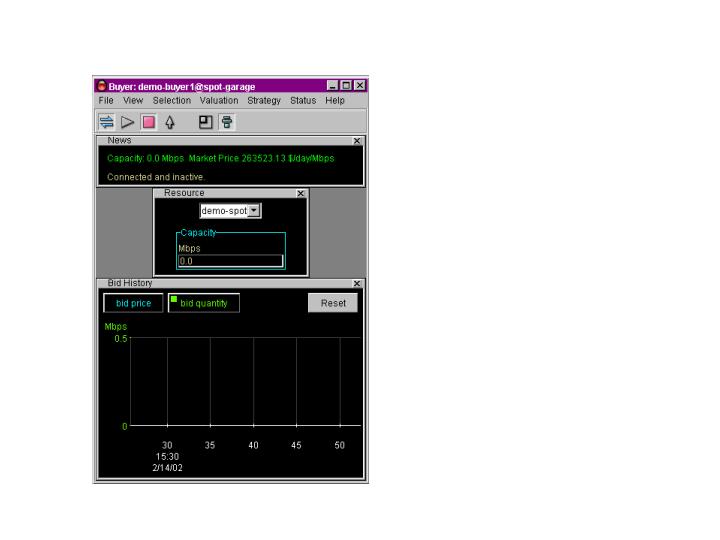Open the File menu

click(106, 101)
